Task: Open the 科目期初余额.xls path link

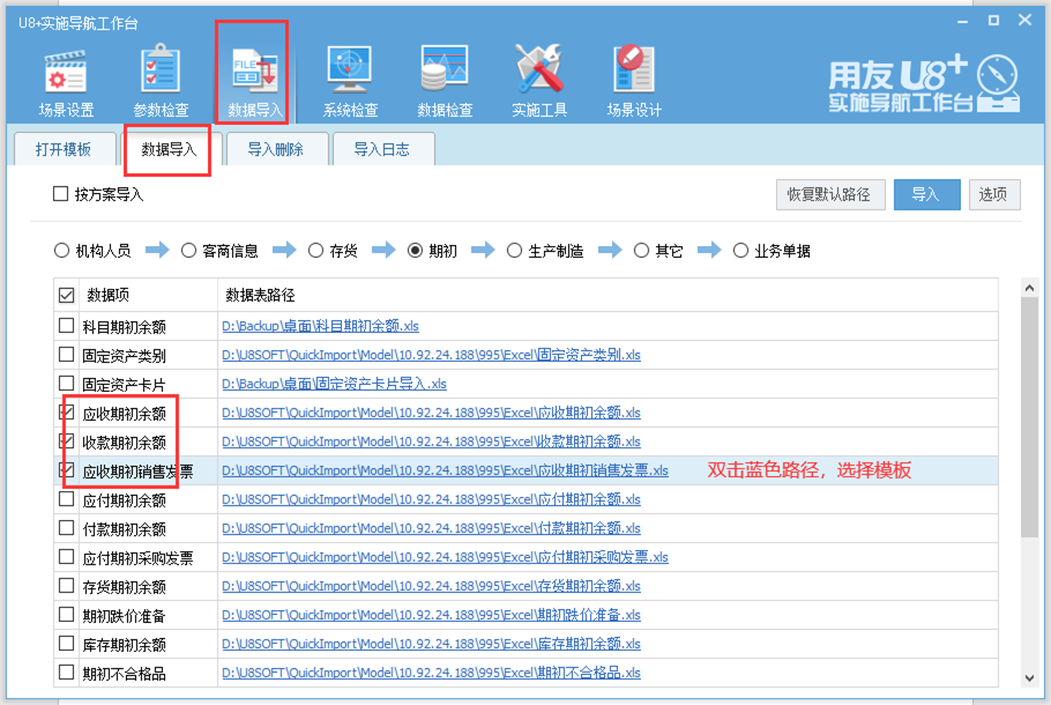Action: 320,326
